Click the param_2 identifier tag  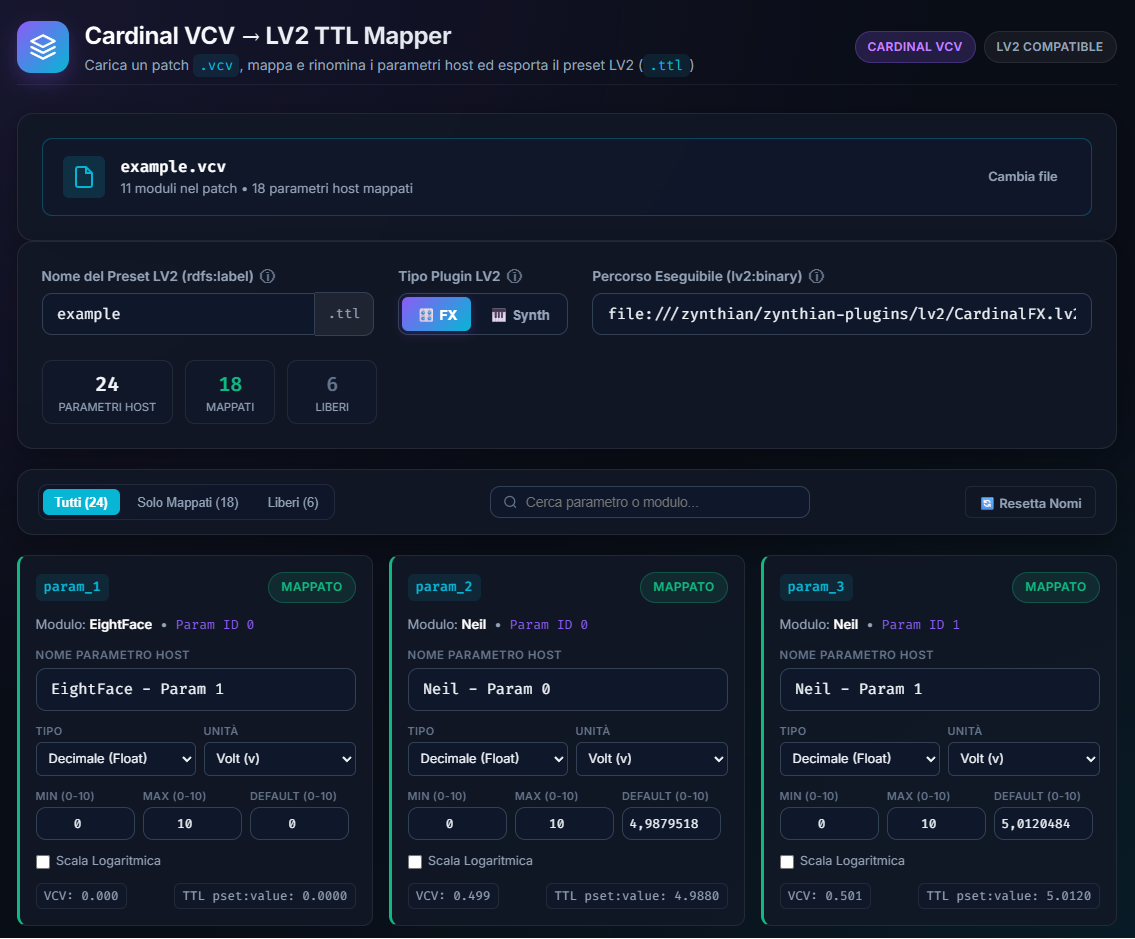[444, 587]
